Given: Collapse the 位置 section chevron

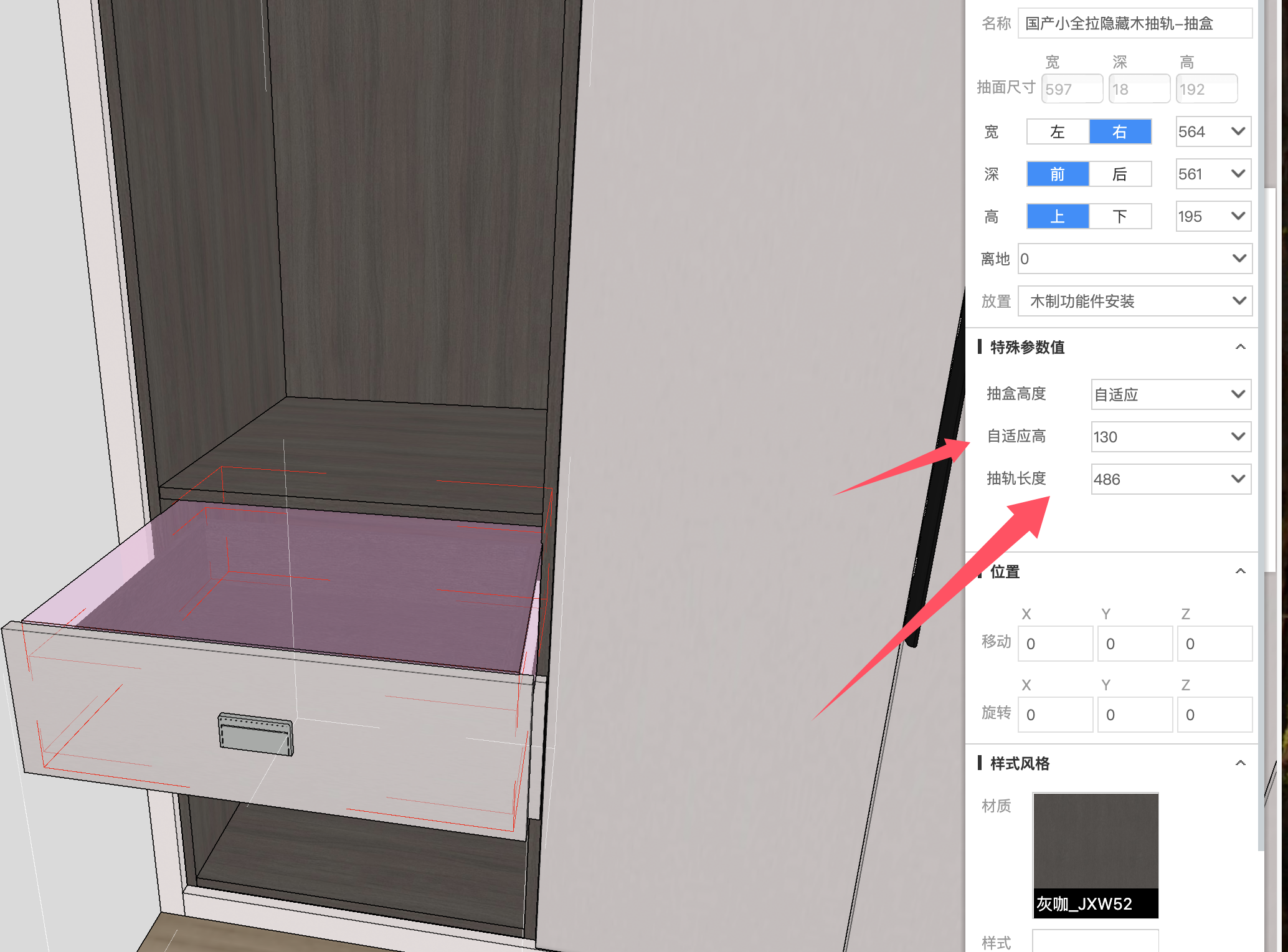Looking at the screenshot, I should click(1240, 571).
